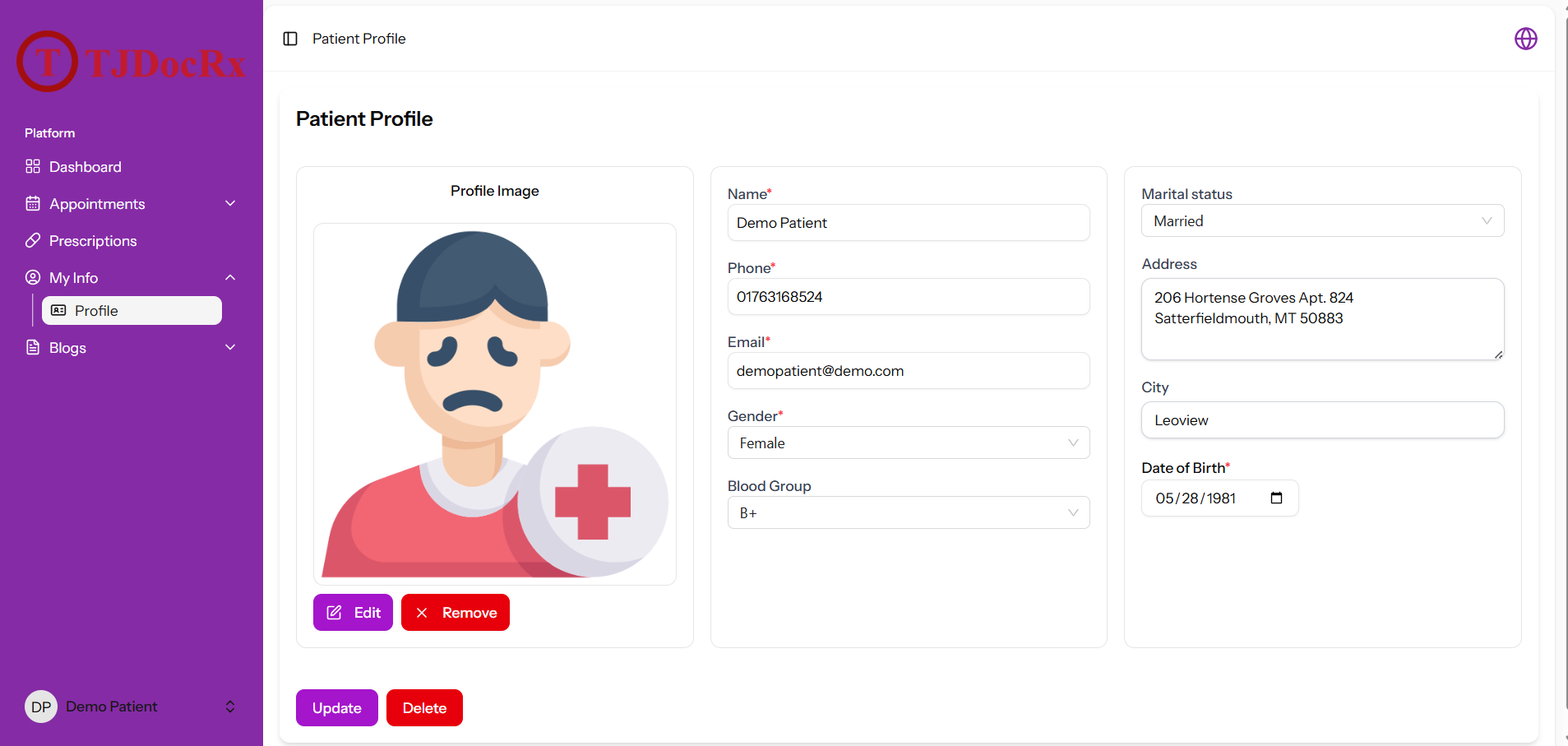Open the Gender dropdown
Screen dimensions: 1568x746
point(909,443)
